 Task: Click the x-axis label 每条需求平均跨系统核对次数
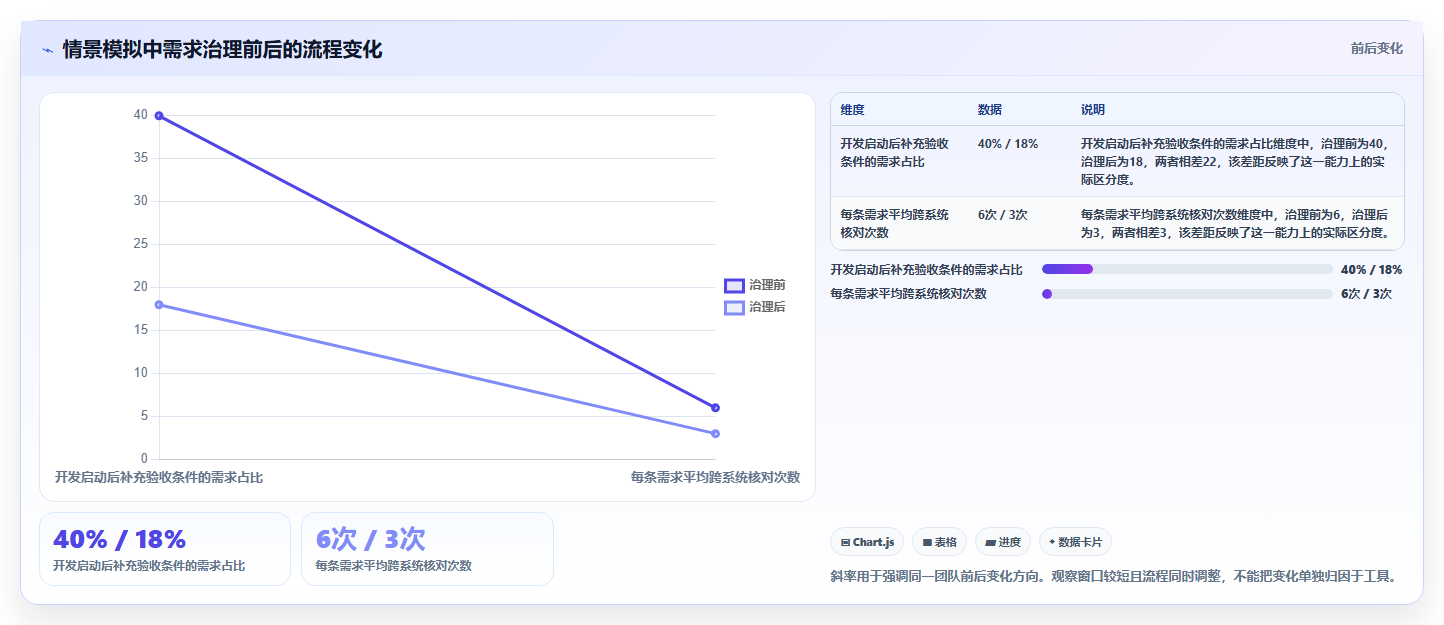(x=715, y=478)
